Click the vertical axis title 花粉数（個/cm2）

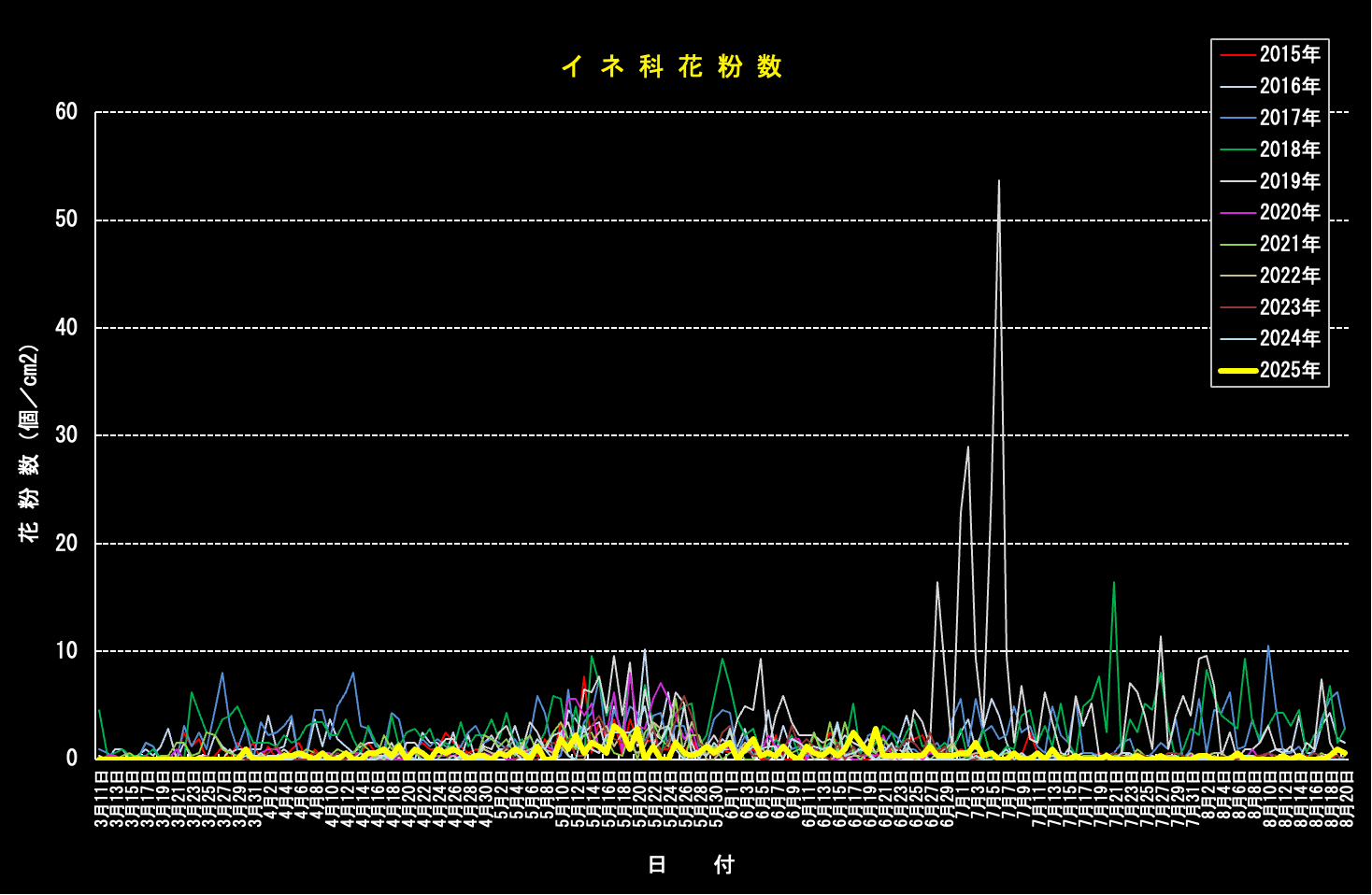pyautogui.click(x=29, y=443)
